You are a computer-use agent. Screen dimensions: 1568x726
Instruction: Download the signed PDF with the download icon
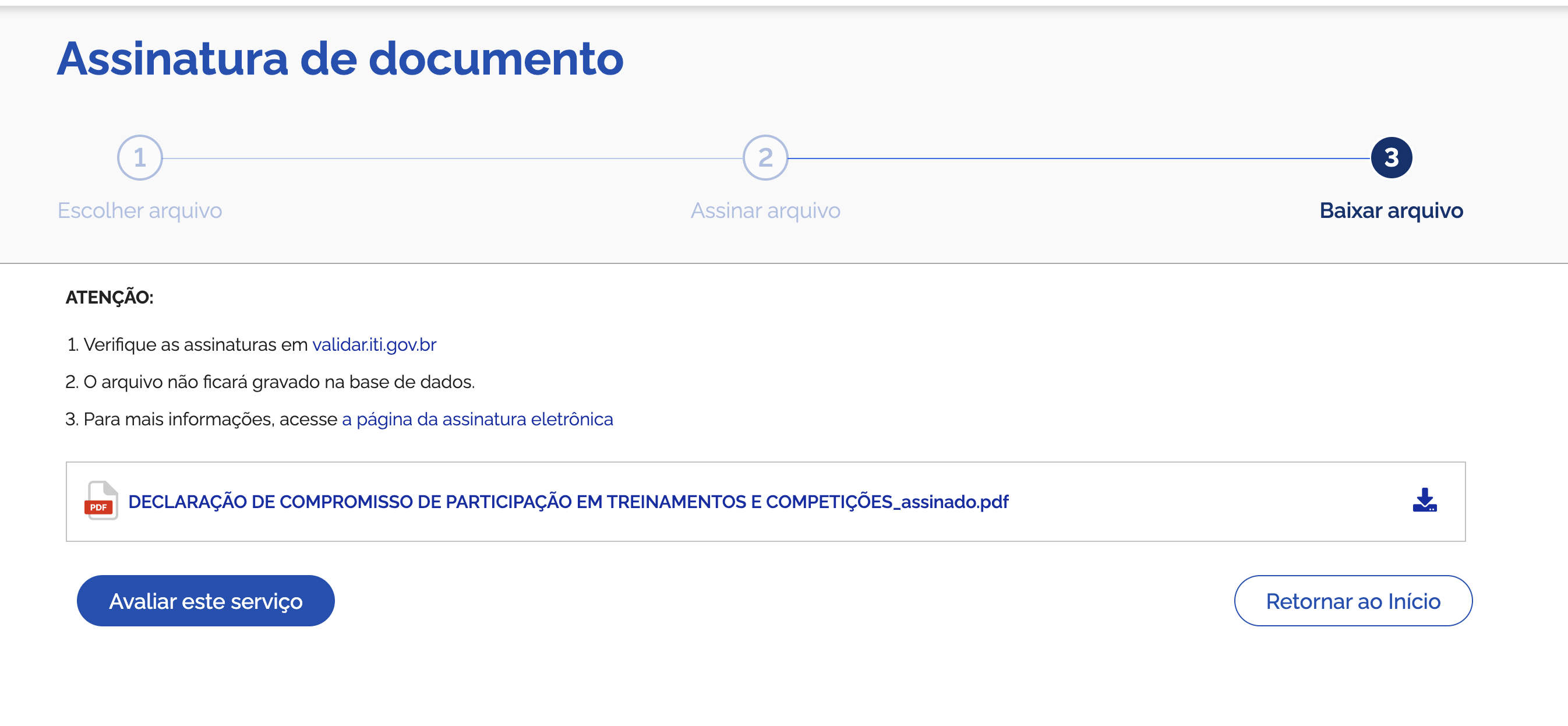coord(1424,500)
